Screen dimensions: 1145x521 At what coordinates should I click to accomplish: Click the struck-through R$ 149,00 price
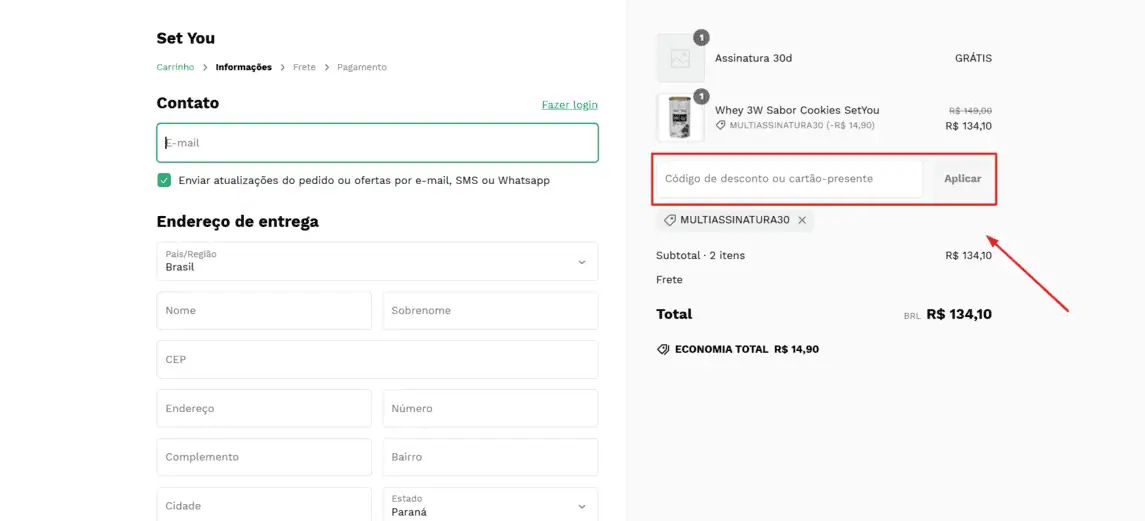point(970,110)
